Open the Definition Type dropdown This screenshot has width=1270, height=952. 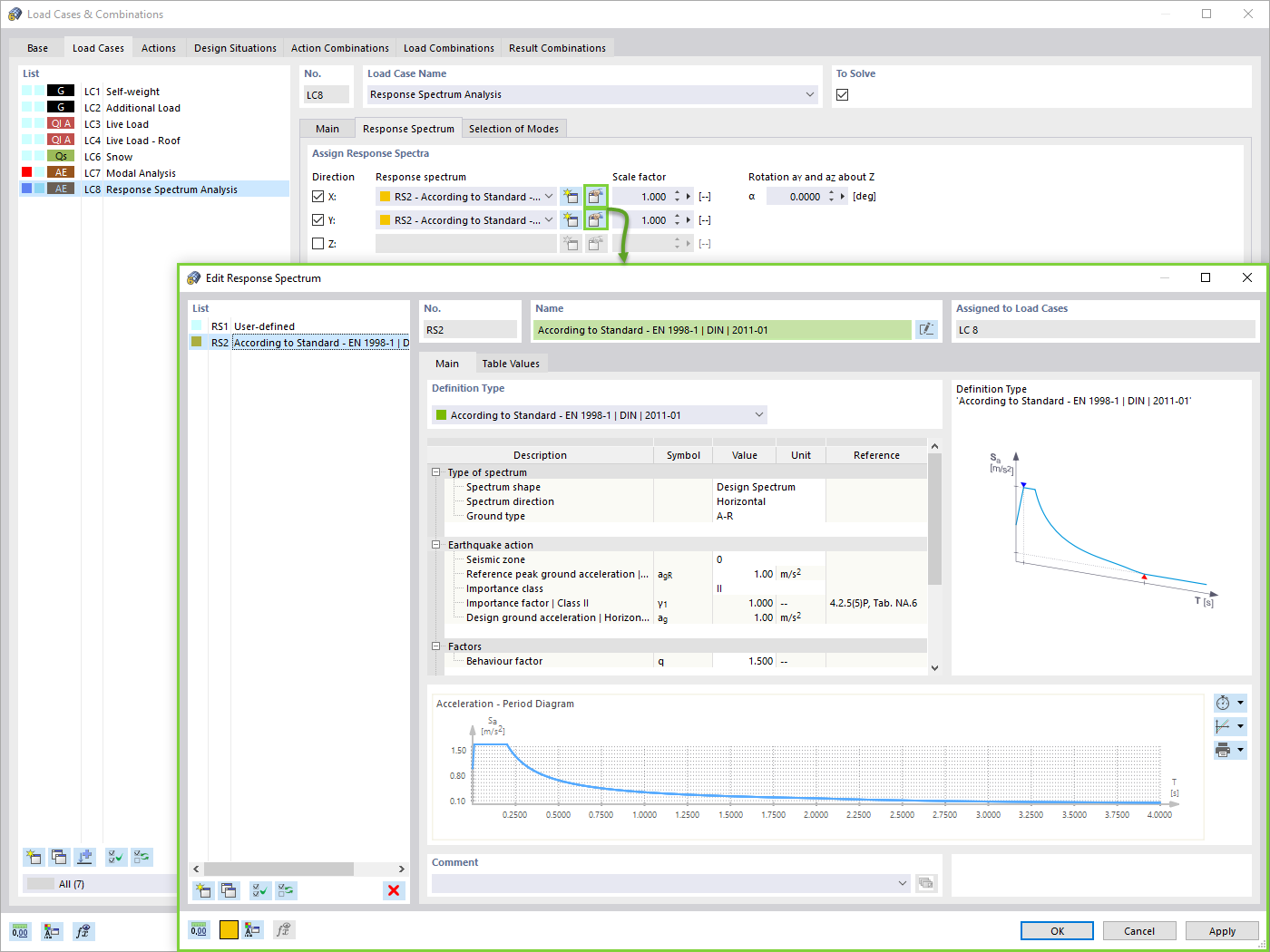759,415
